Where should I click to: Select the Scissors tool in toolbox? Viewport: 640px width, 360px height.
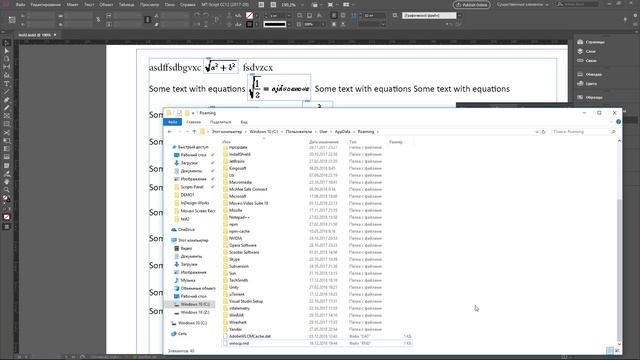click(x=7, y=133)
